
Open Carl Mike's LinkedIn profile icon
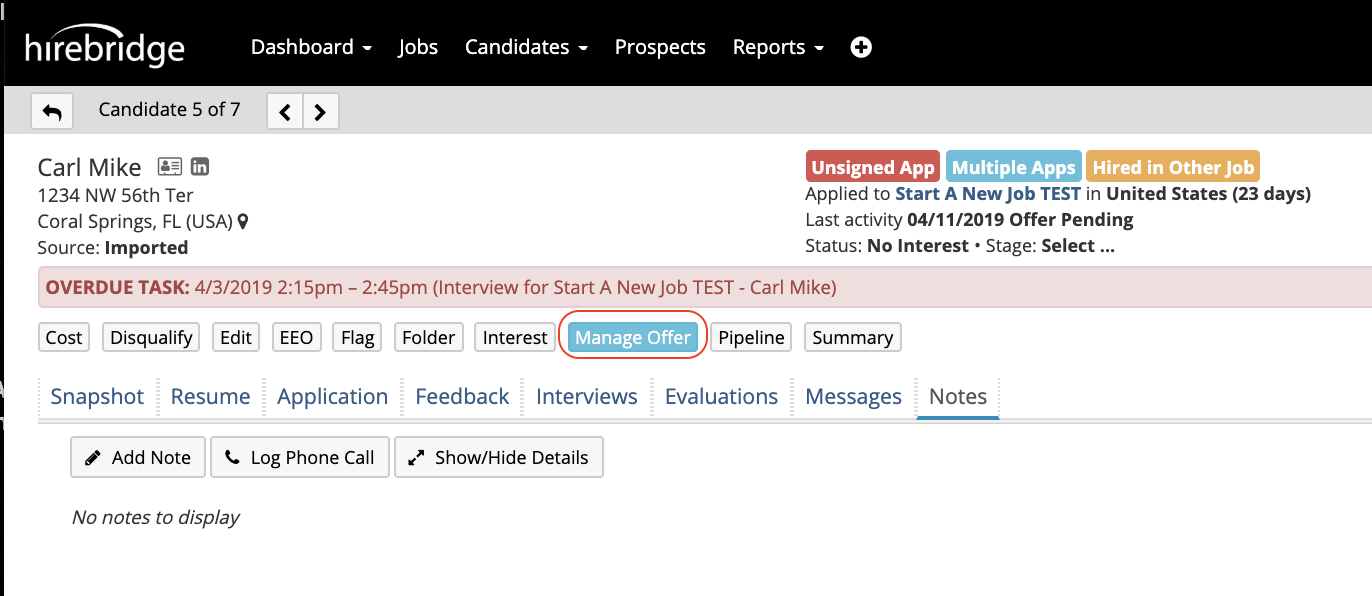[199, 167]
